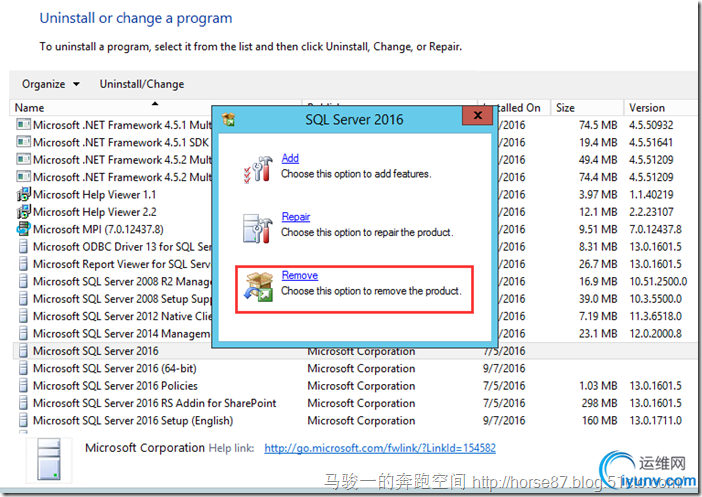Screen dimensions: 702x497
Task: Click icon of SQL Server 2016 Setup (English)
Action: coord(23,421)
